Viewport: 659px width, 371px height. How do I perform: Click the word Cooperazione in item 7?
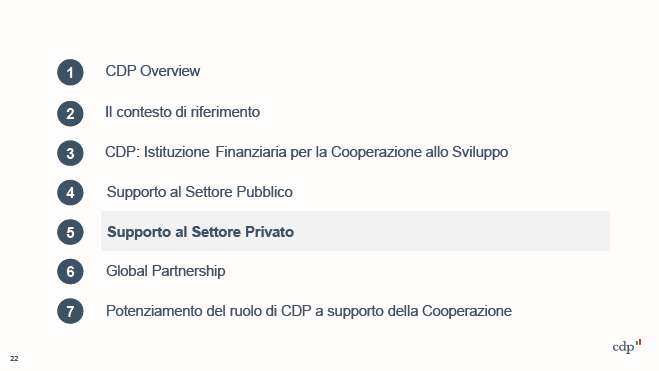coord(467,311)
